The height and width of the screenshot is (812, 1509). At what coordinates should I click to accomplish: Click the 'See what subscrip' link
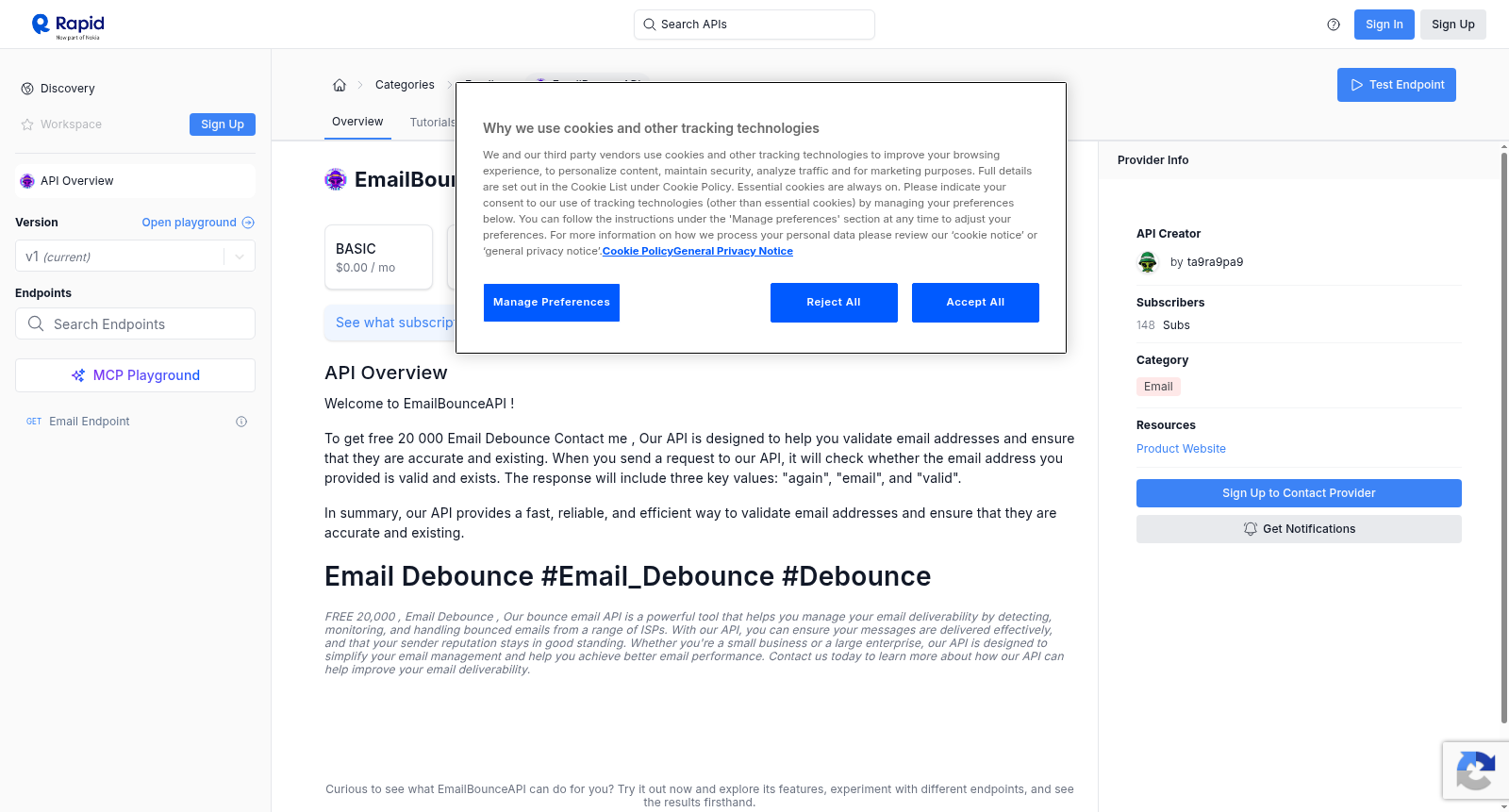point(395,323)
